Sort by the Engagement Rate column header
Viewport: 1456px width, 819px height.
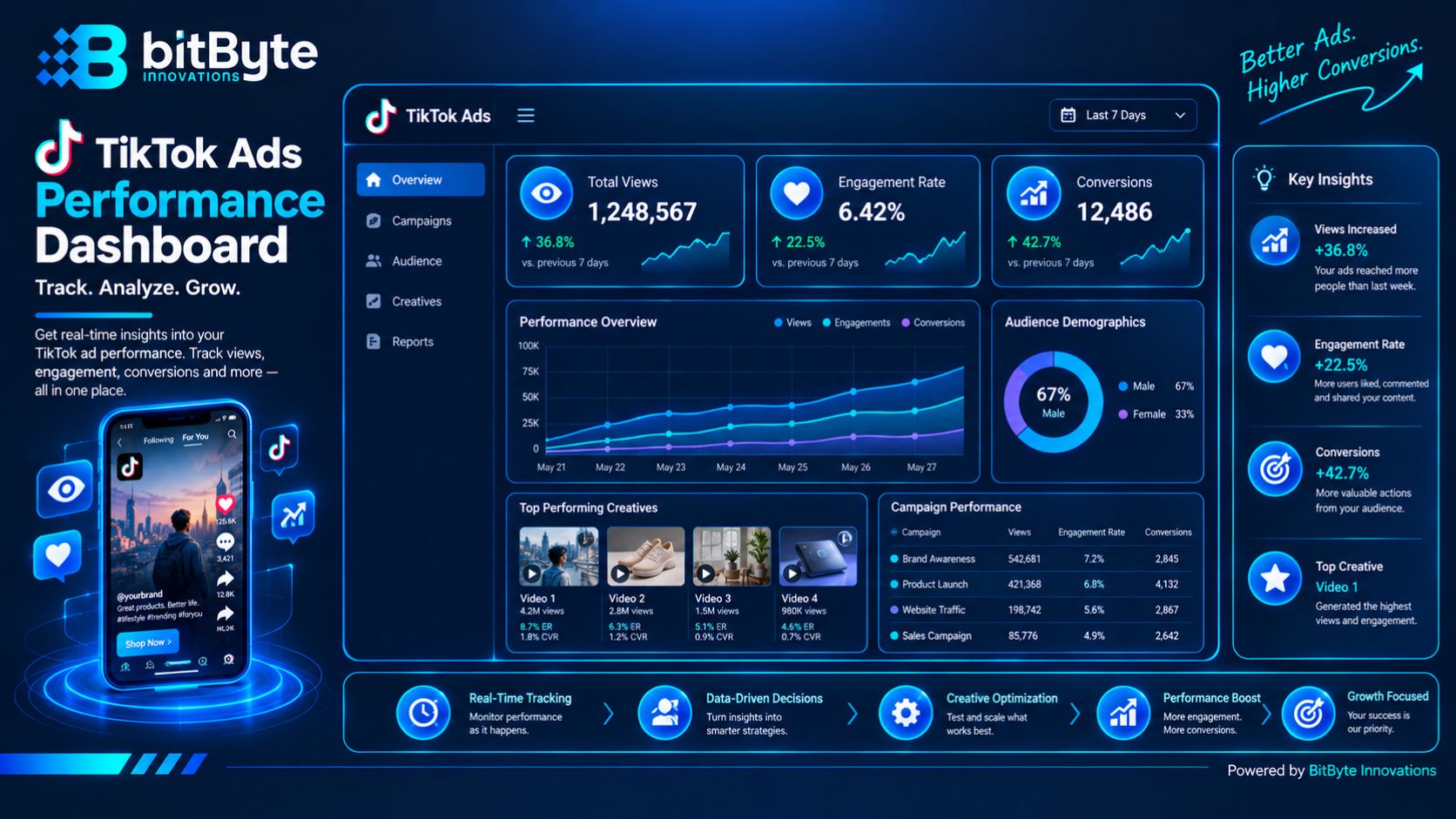pyautogui.click(x=1091, y=532)
